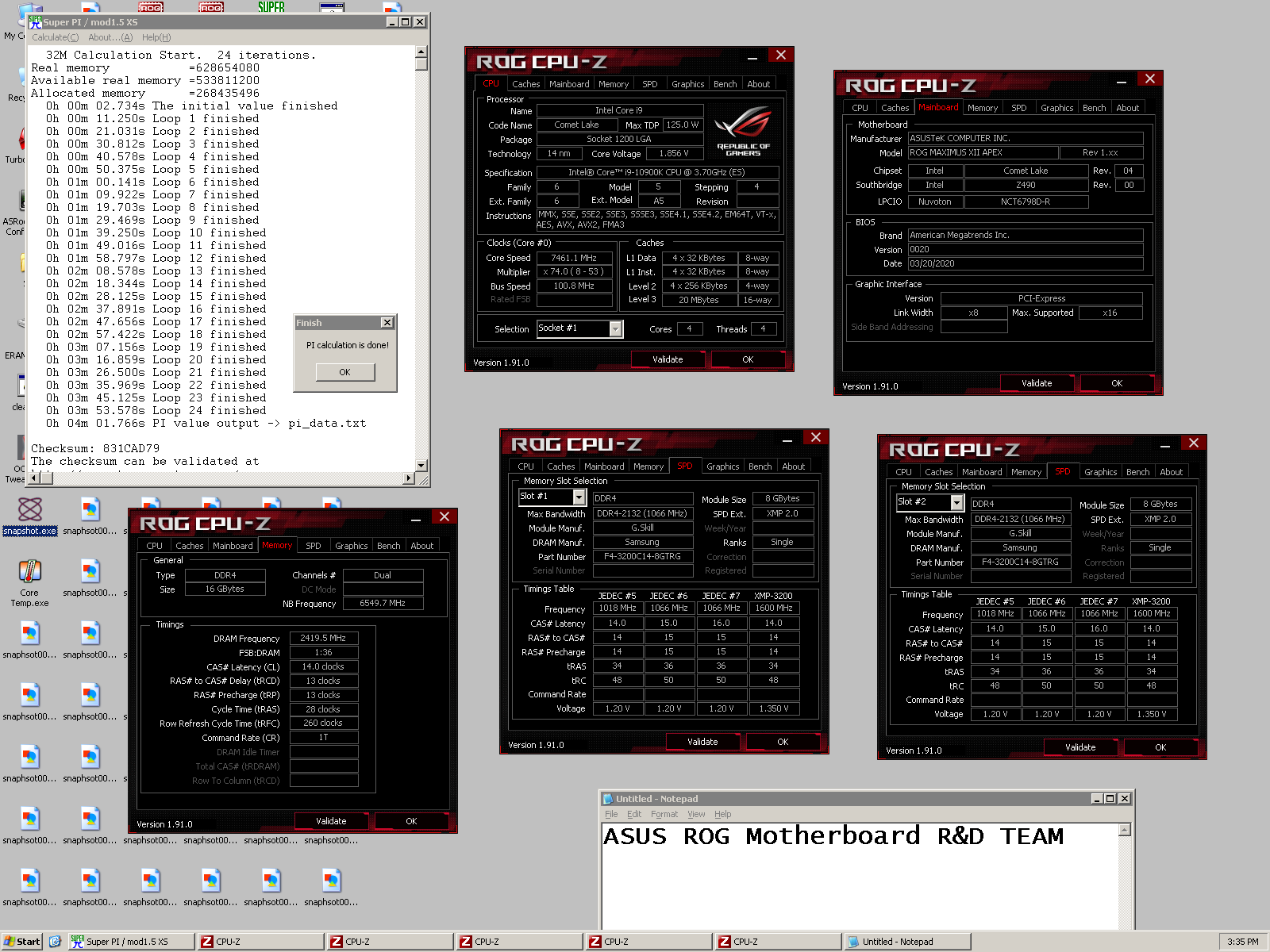The image size is (1270, 952).
Task: Click OK in the PI calculation Finish dialog
Action: click(344, 372)
